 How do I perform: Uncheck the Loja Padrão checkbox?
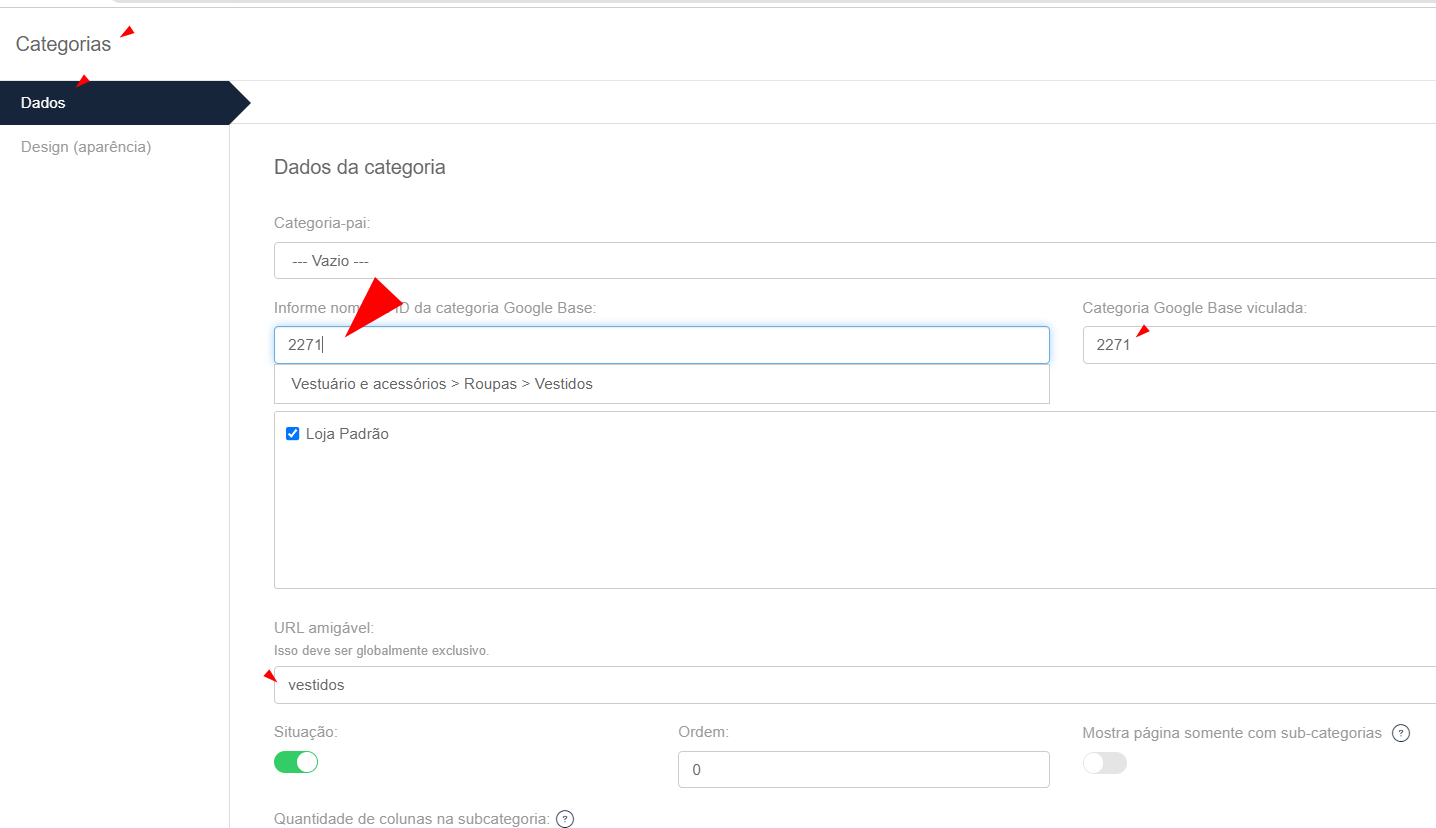293,434
